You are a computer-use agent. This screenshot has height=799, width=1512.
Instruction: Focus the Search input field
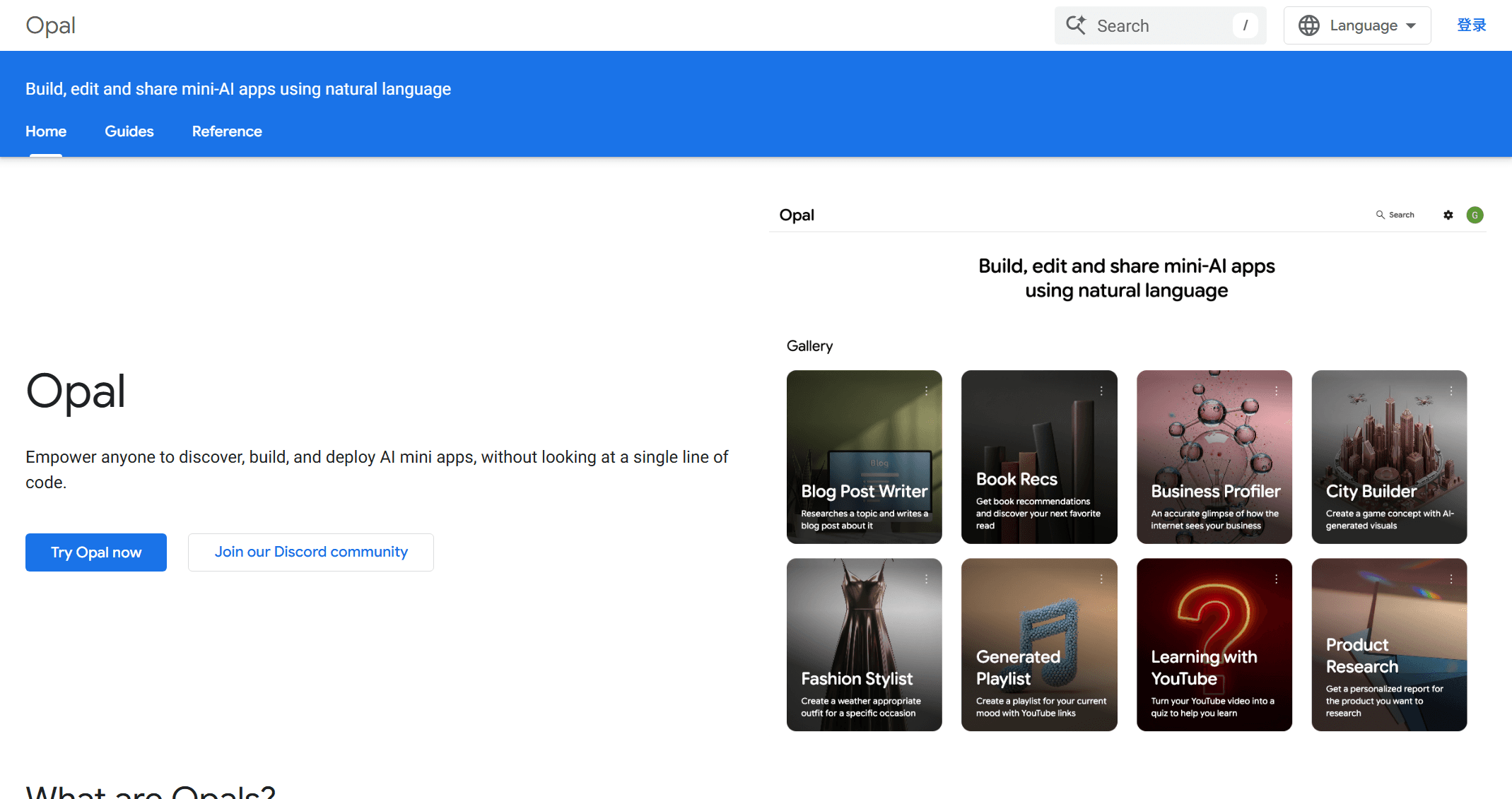1159,25
